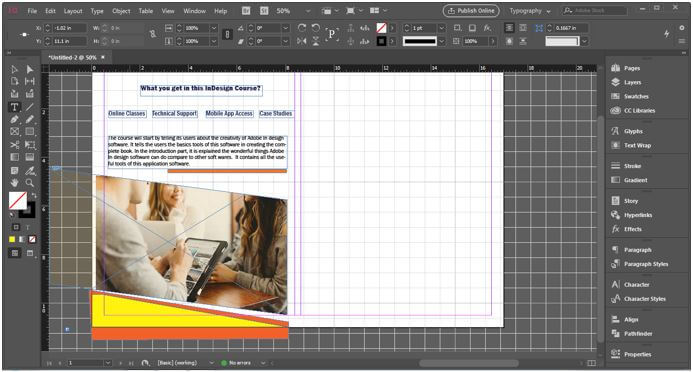Click the Preflight No errors indicator
Viewport: 693px width, 372px height.
point(236,363)
